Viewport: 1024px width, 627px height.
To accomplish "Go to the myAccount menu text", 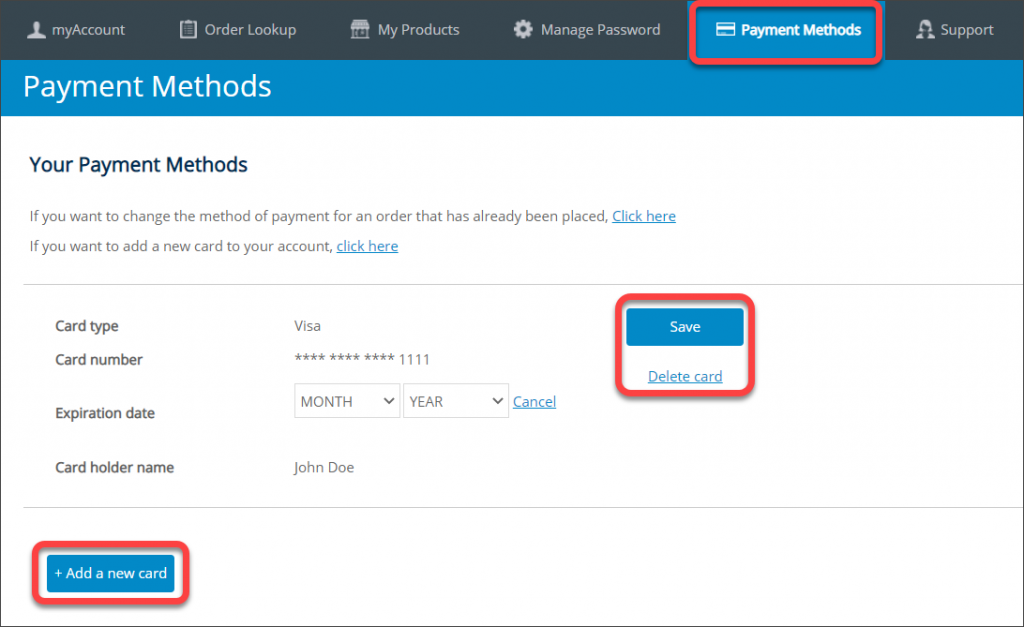I will click(x=88, y=30).
